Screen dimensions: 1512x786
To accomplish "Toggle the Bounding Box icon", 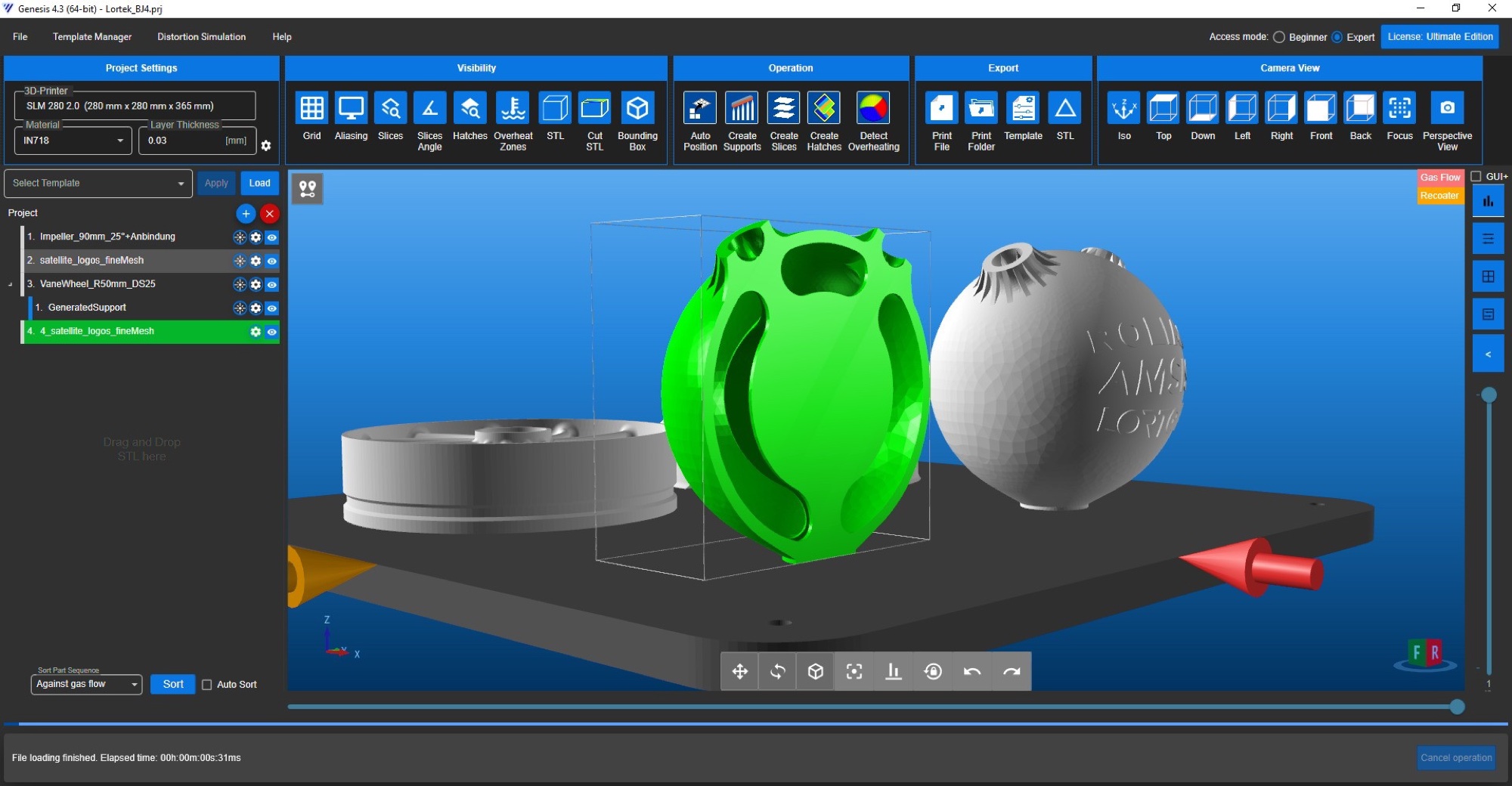I will click(x=637, y=108).
